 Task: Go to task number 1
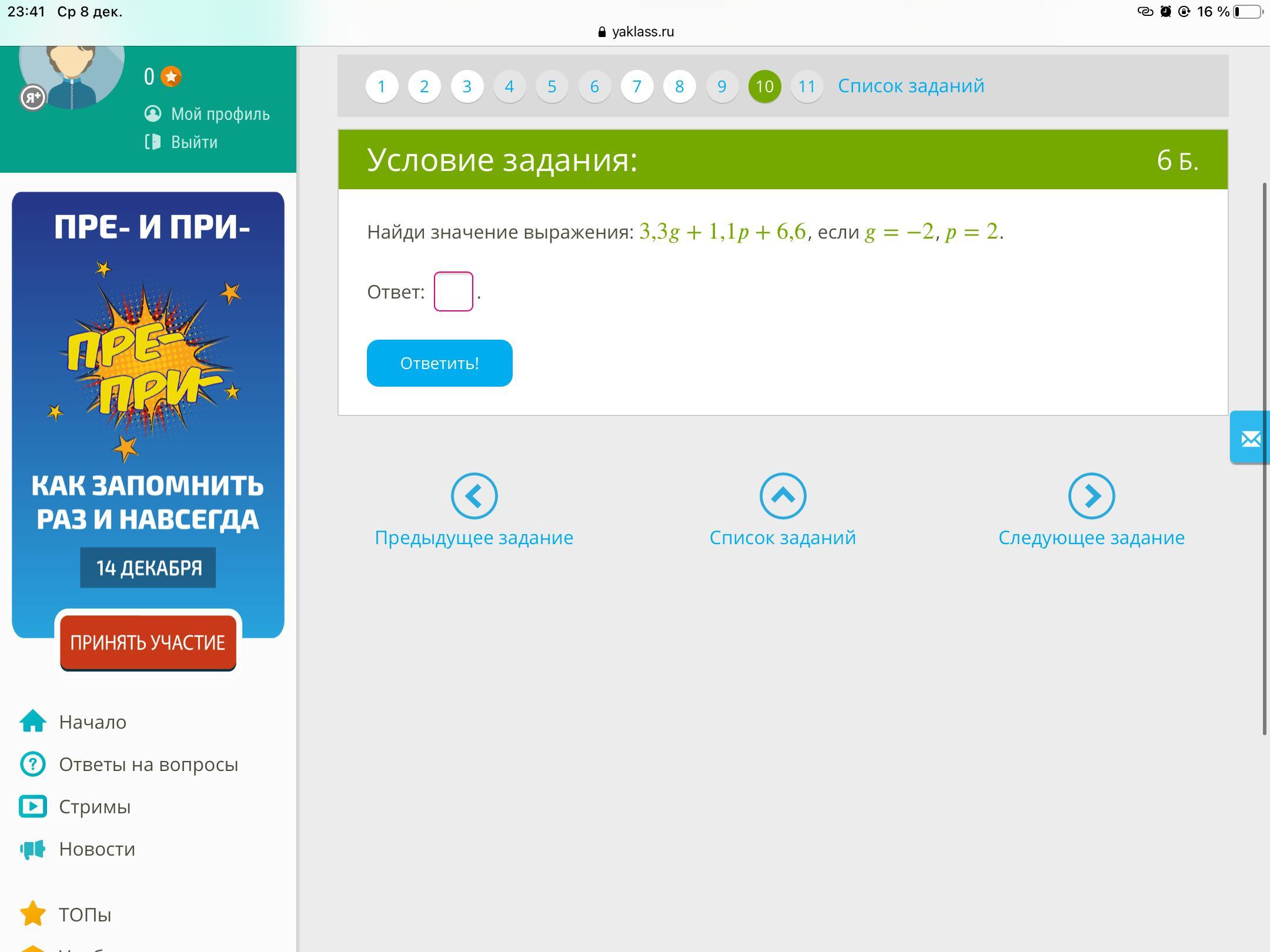click(382, 86)
